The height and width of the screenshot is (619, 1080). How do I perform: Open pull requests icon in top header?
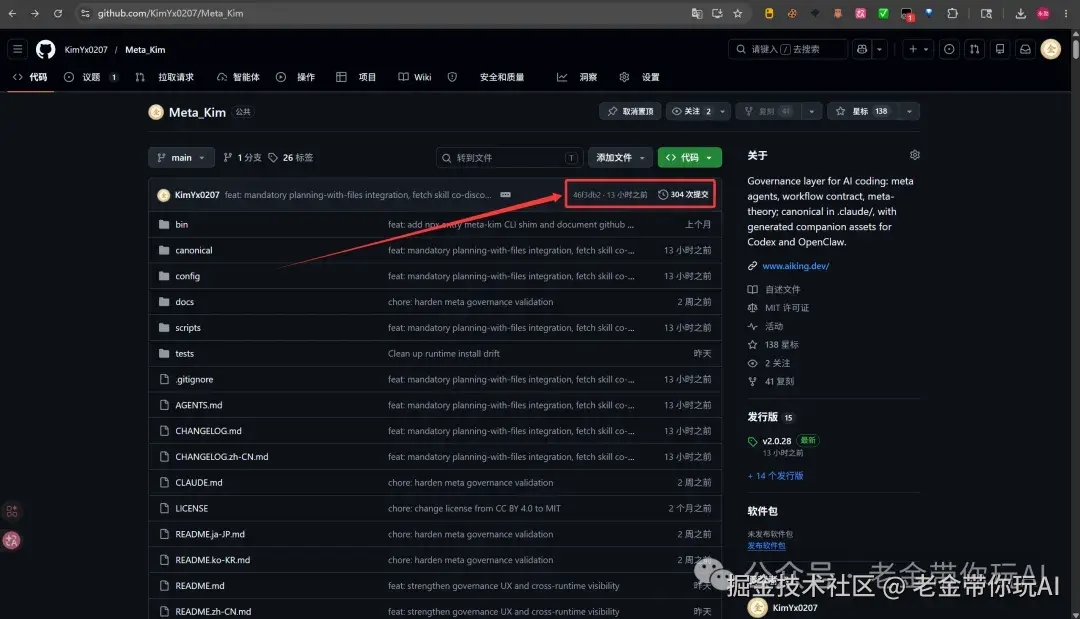pyautogui.click(x=975, y=49)
